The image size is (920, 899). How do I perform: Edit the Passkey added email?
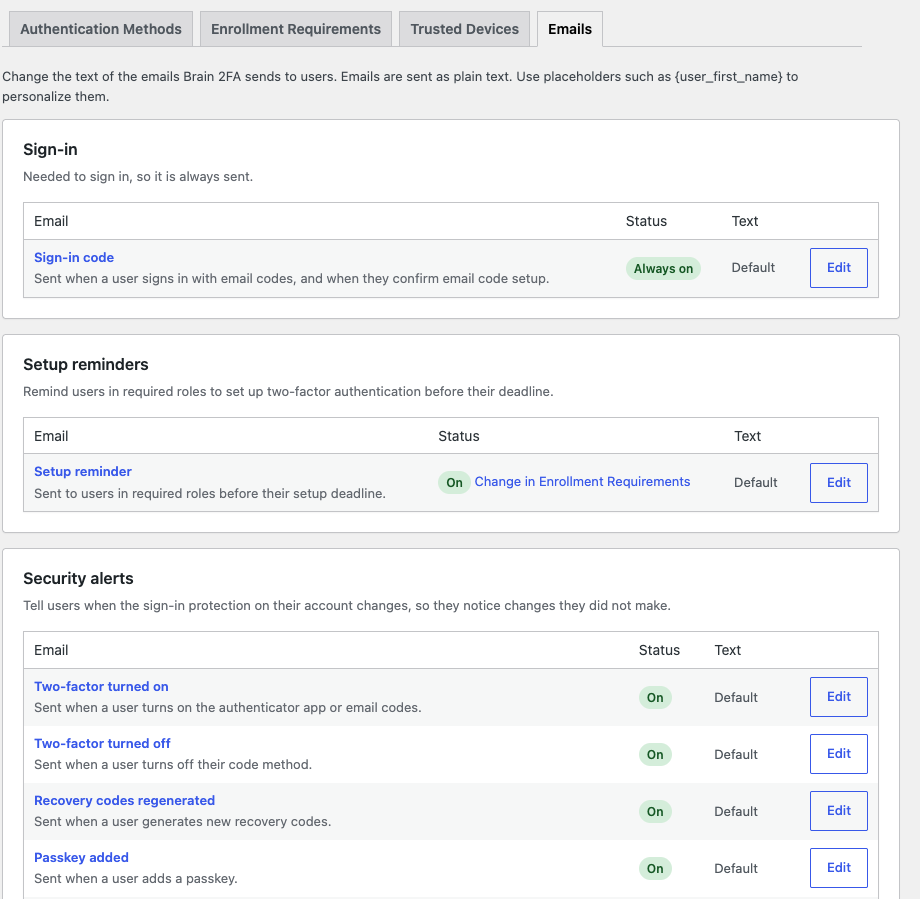click(x=838, y=867)
